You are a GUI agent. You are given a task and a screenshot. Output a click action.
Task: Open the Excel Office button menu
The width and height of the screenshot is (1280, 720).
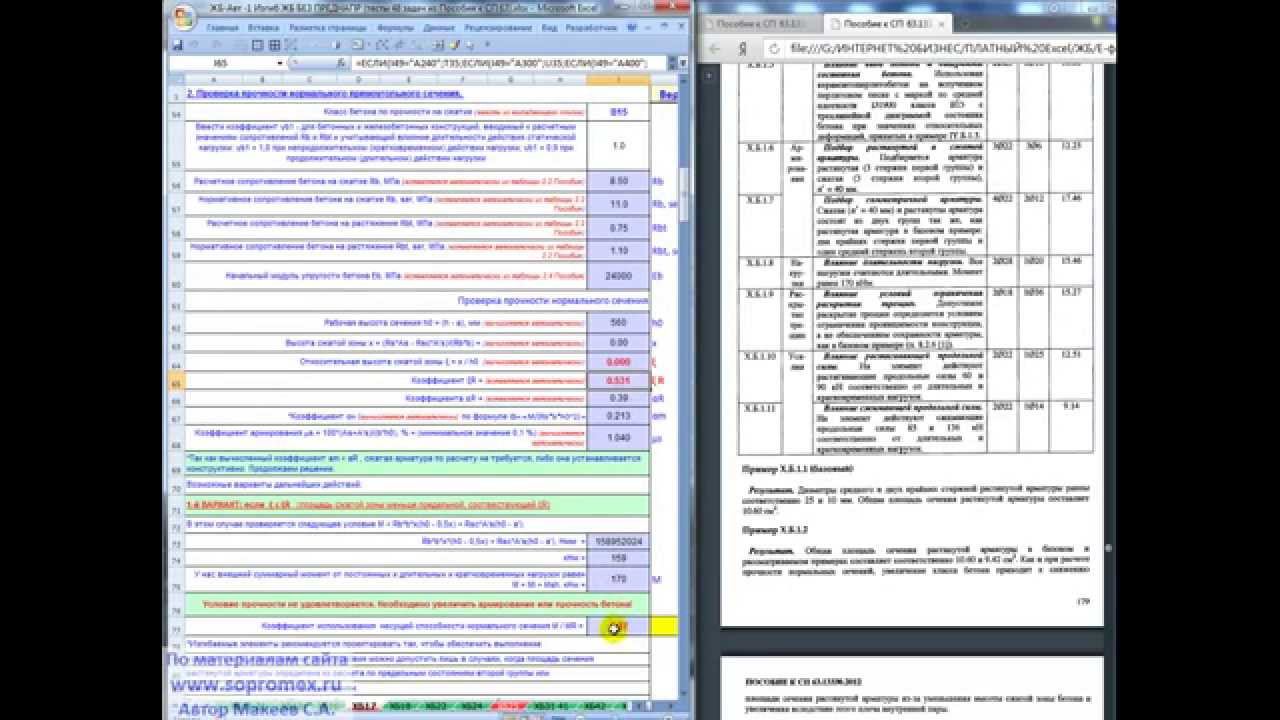click(x=183, y=15)
